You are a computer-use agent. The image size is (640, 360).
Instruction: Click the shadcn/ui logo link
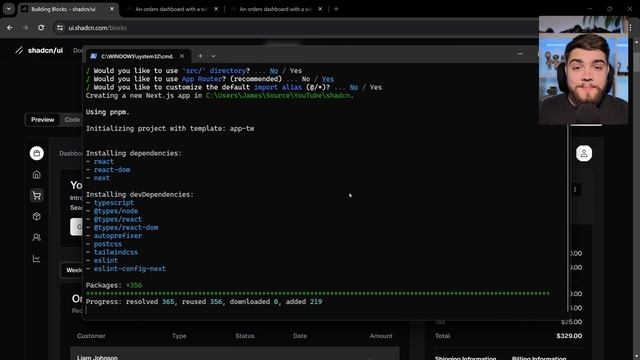pos(39,51)
